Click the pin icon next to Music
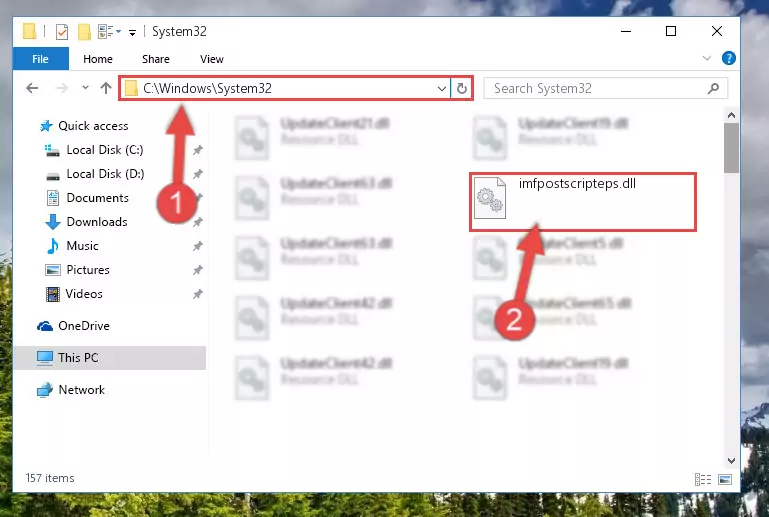This screenshot has width=769, height=517. 198,246
